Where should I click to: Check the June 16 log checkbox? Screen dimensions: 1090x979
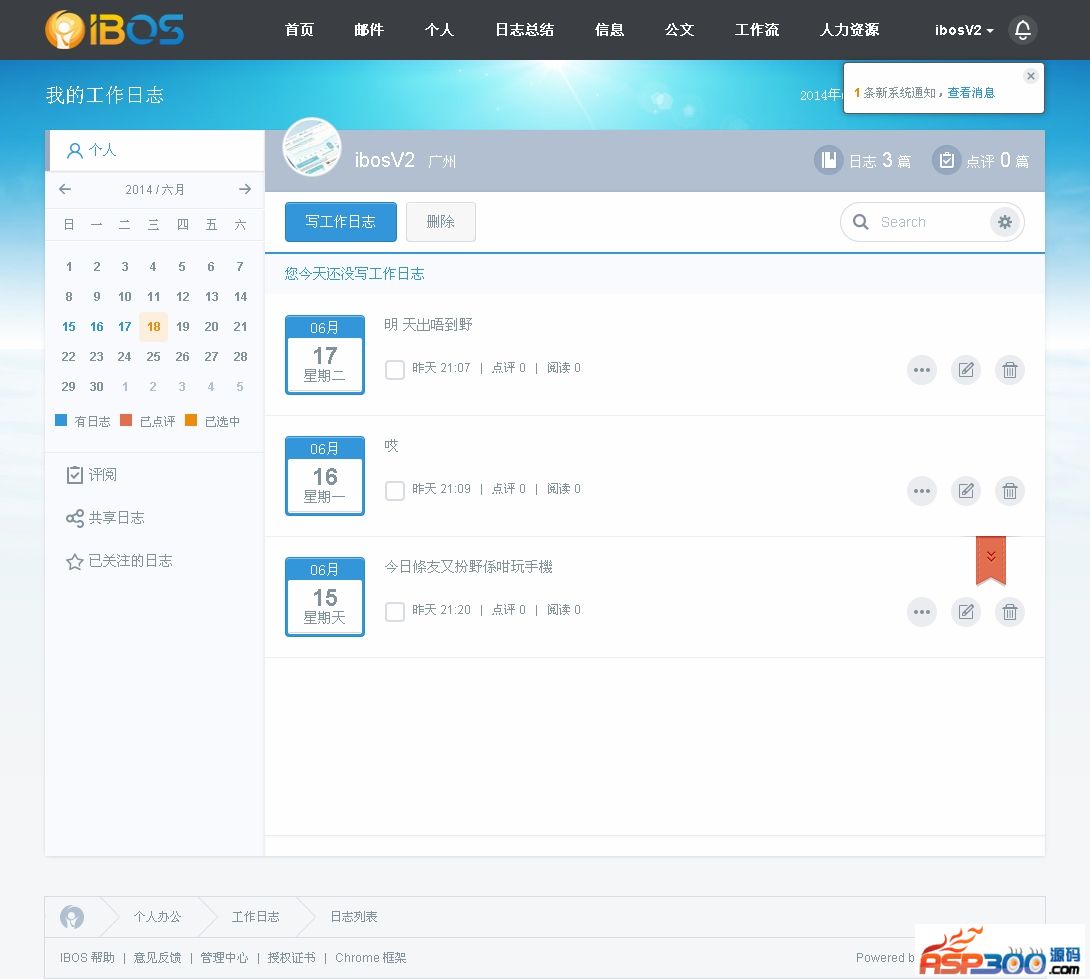pos(395,490)
